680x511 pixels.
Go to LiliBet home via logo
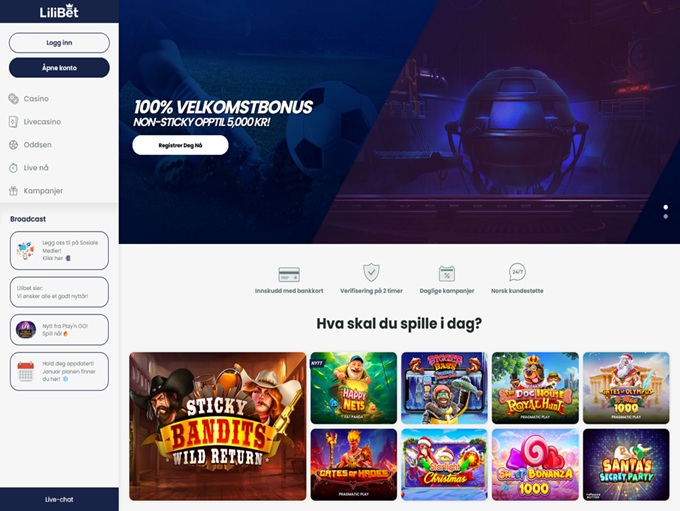[x=59, y=11]
